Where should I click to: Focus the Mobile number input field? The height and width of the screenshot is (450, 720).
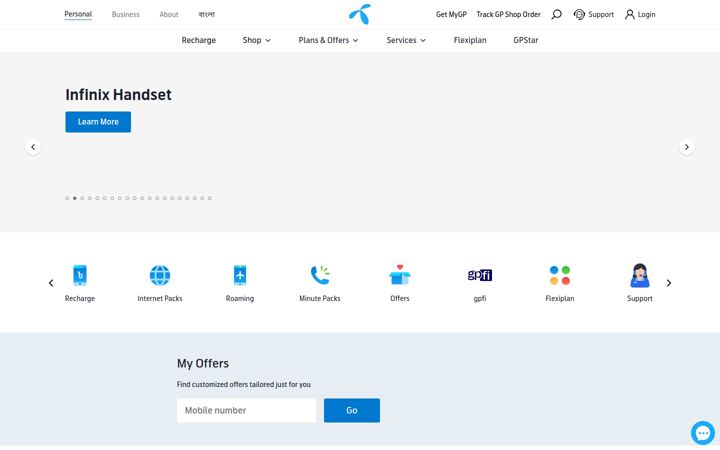pos(247,410)
